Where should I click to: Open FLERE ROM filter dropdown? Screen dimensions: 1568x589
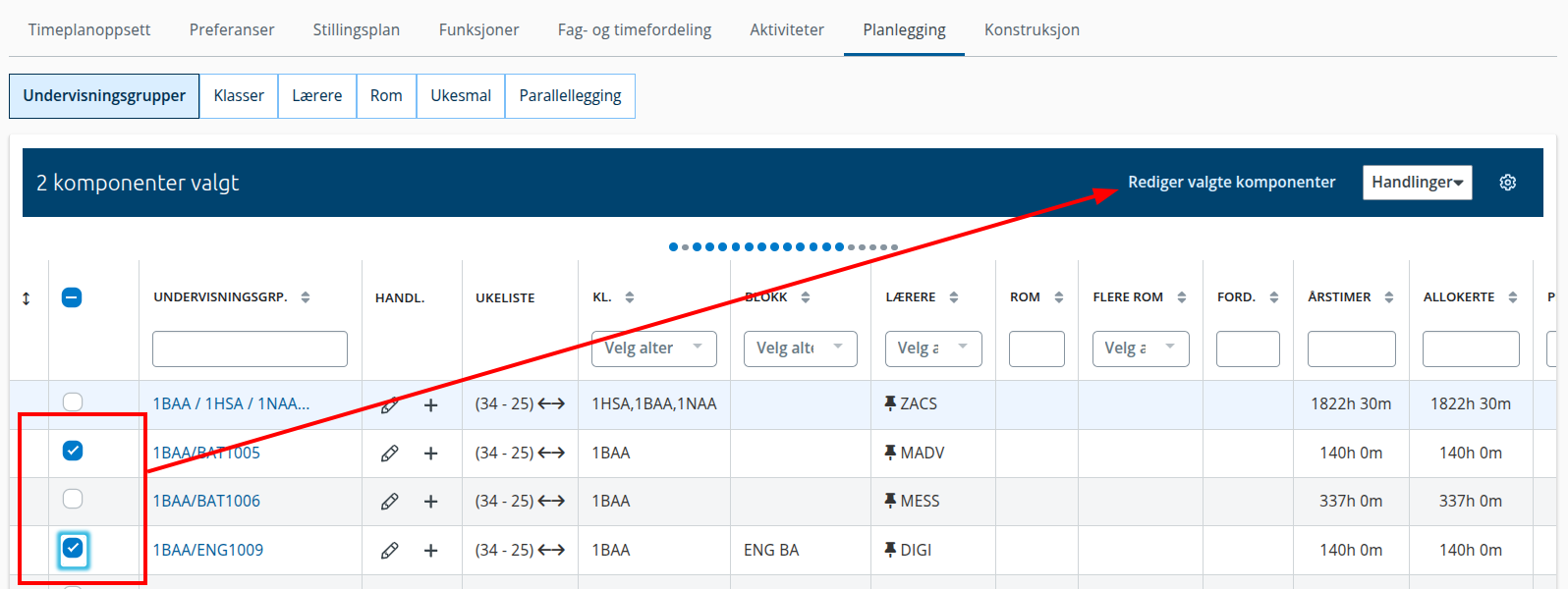pyautogui.click(x=1141, y=348)
